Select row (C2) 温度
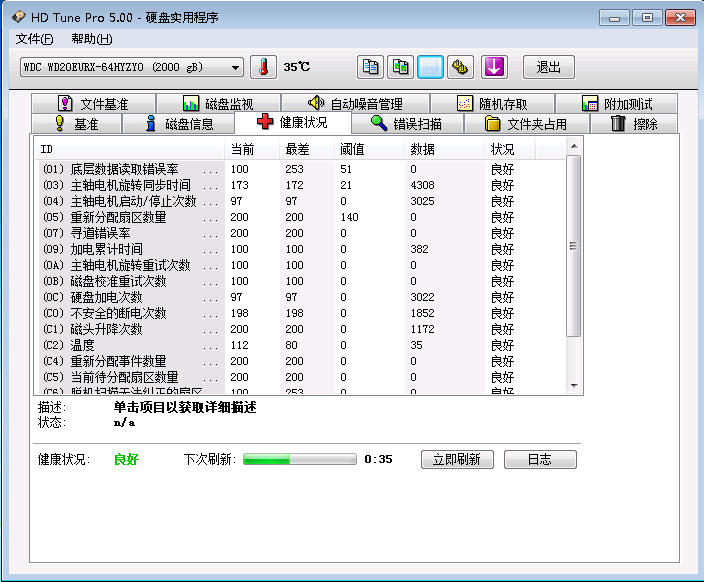This screenshot has height=582, width=704. [x=300, y=345]
